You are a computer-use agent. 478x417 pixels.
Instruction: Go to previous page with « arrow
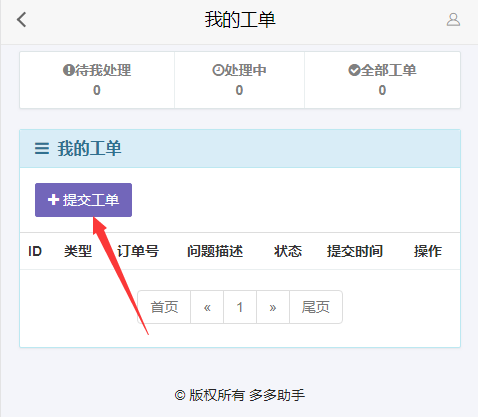click(207, 307)
